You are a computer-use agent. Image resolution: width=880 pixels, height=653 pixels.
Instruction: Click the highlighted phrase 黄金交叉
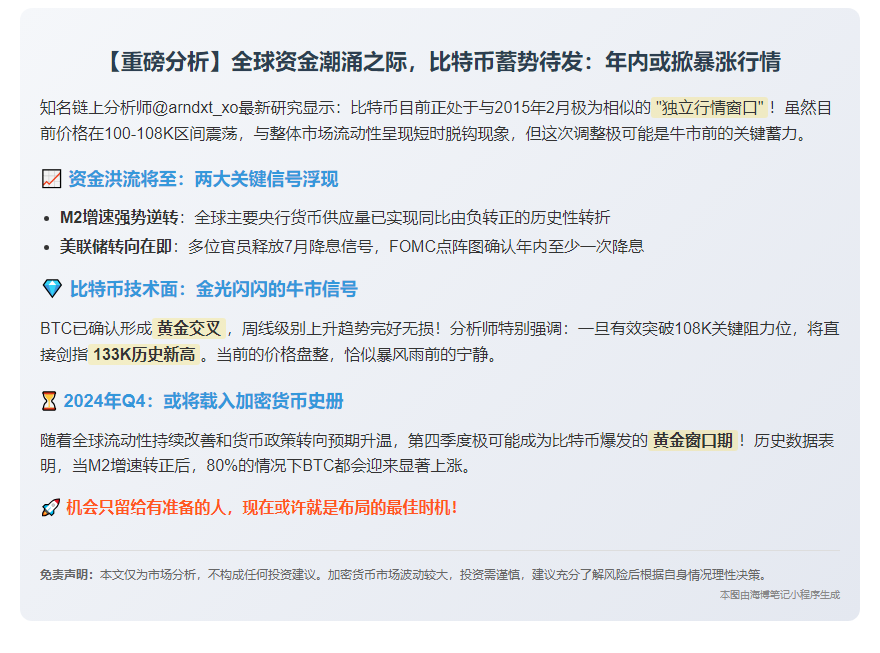(x=189, y=328)
